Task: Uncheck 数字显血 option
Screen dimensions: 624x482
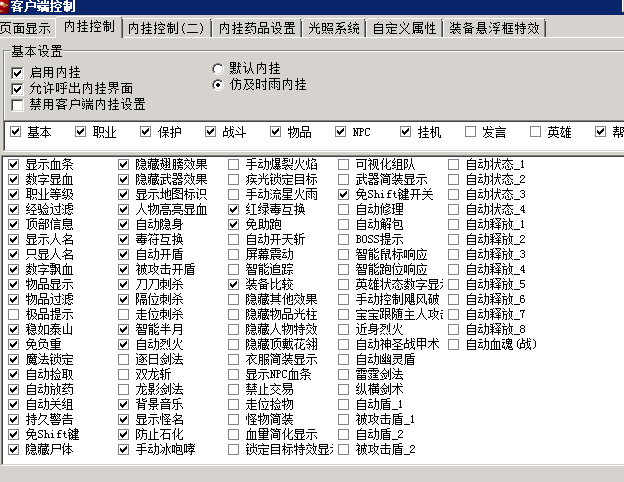Action: (14, 180)
